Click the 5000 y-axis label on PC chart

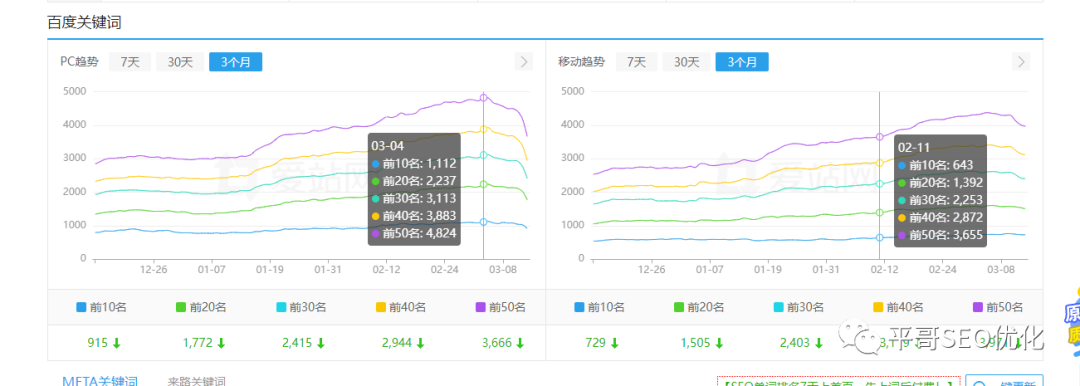pyautogui.click(x=74, y=91)
